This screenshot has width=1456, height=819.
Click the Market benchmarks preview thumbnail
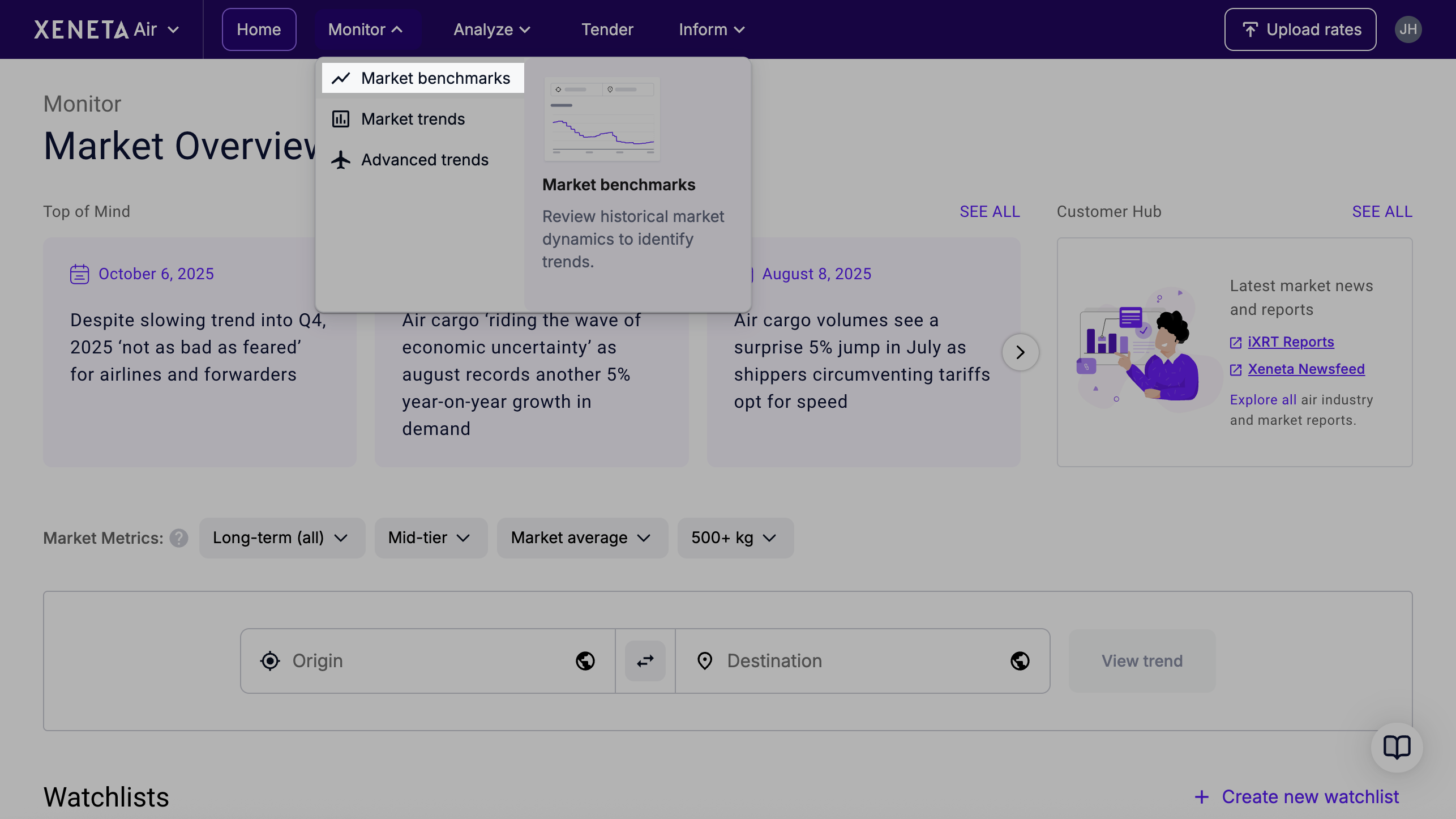[x=602, y=119]
